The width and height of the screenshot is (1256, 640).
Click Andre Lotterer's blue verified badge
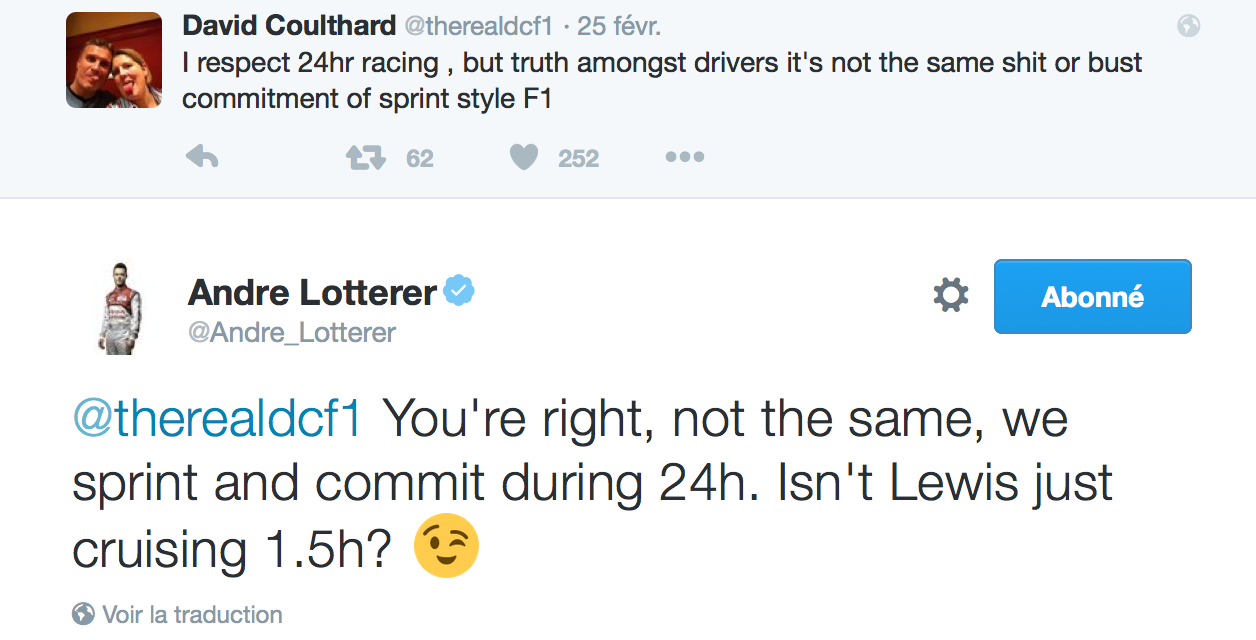(x=459, y=291)
